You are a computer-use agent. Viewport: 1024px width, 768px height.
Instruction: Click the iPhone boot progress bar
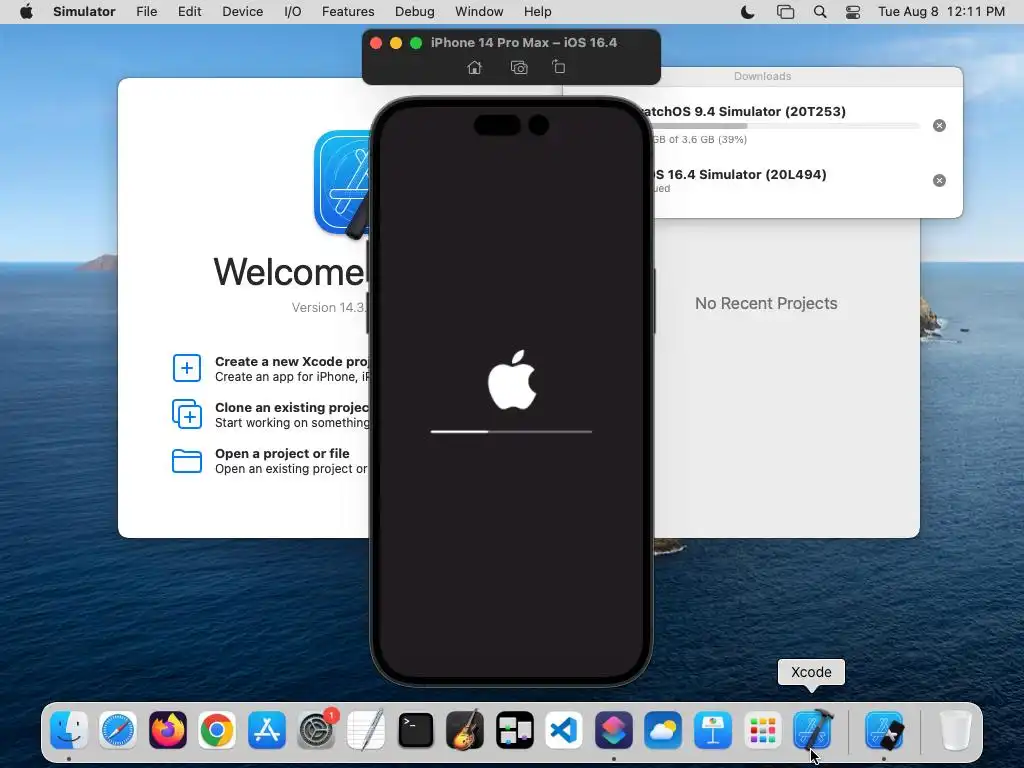511,432
